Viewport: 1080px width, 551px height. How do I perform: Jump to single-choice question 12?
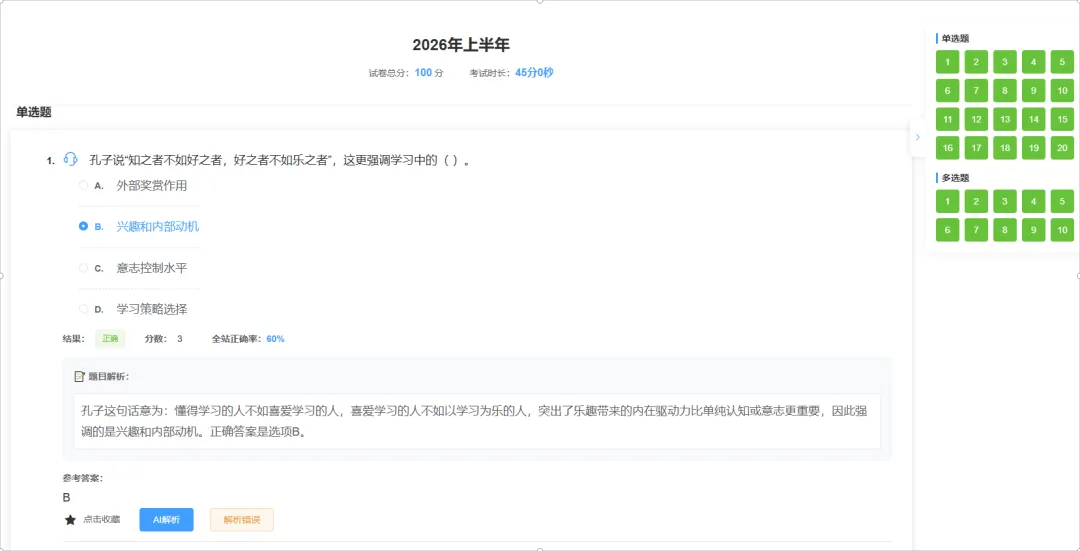pos(977,119)
